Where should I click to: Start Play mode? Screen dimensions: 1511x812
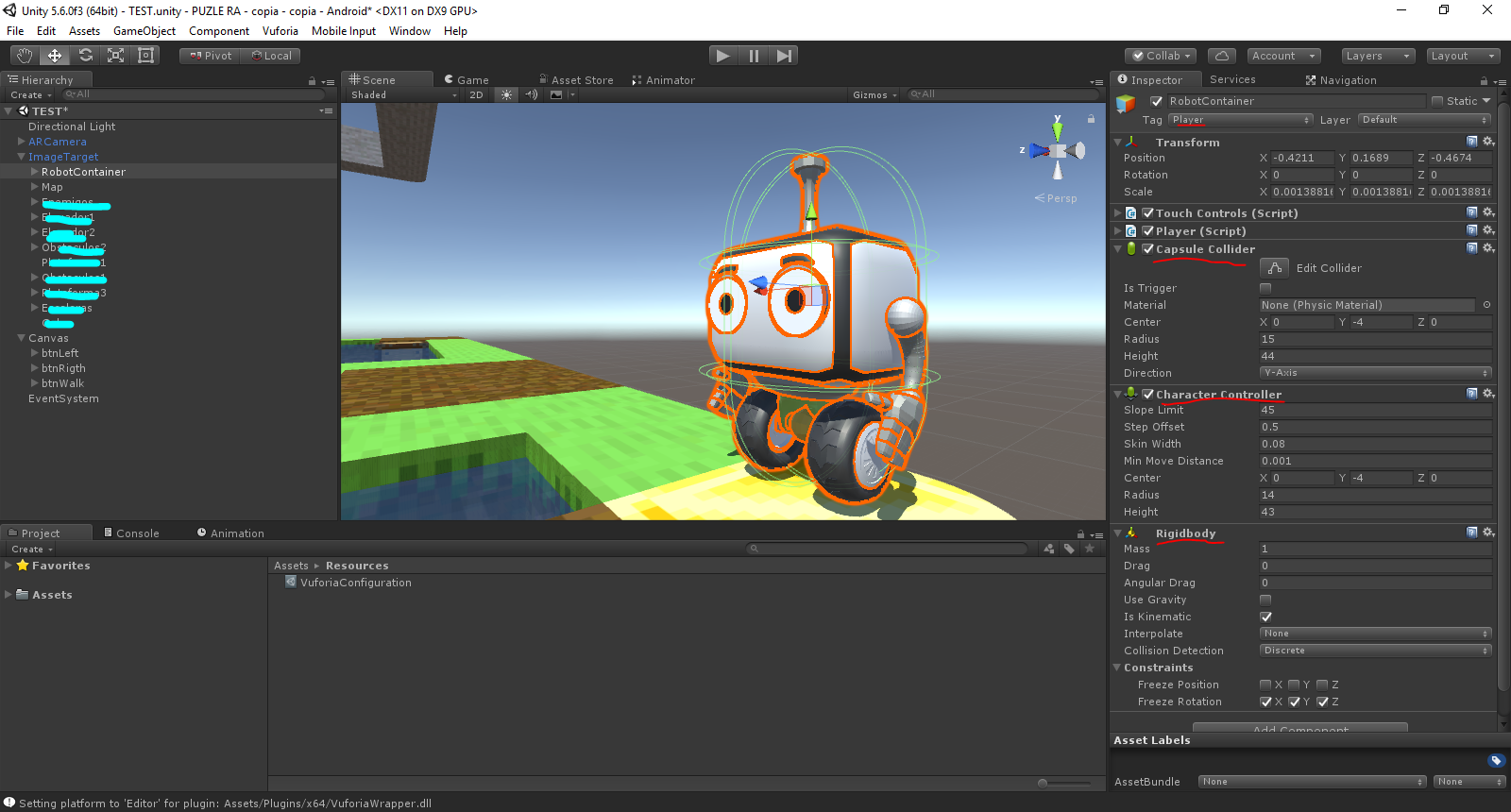(723, 56)
